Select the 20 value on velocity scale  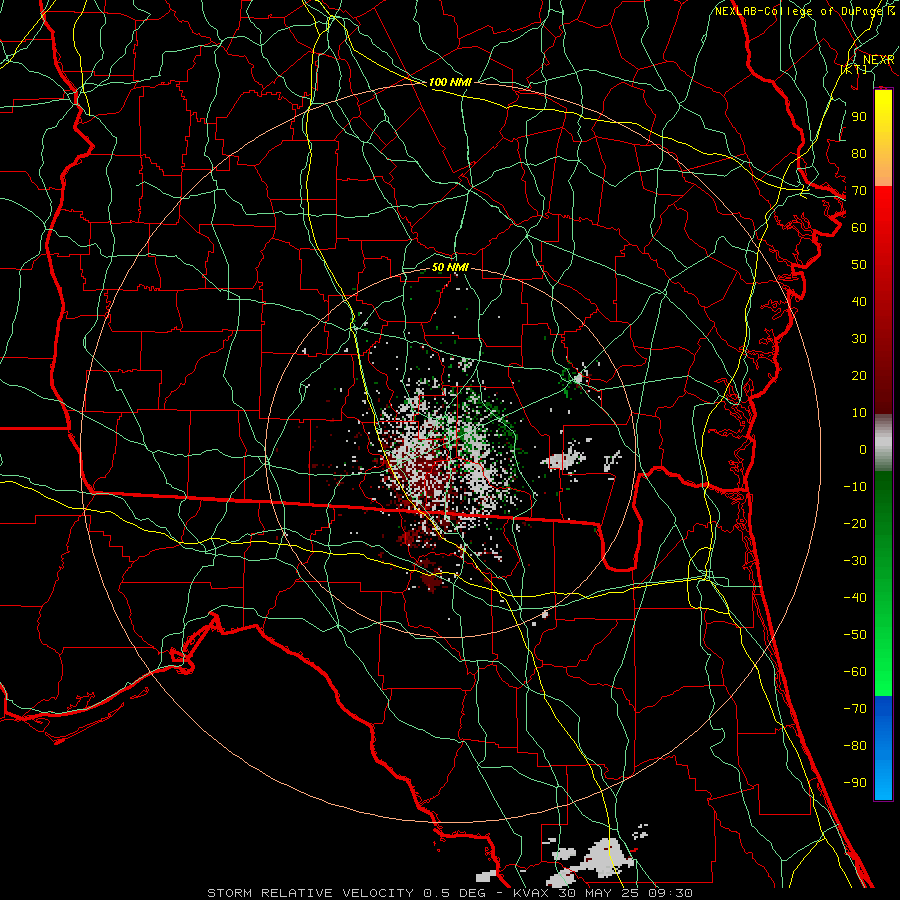point(859,376)
